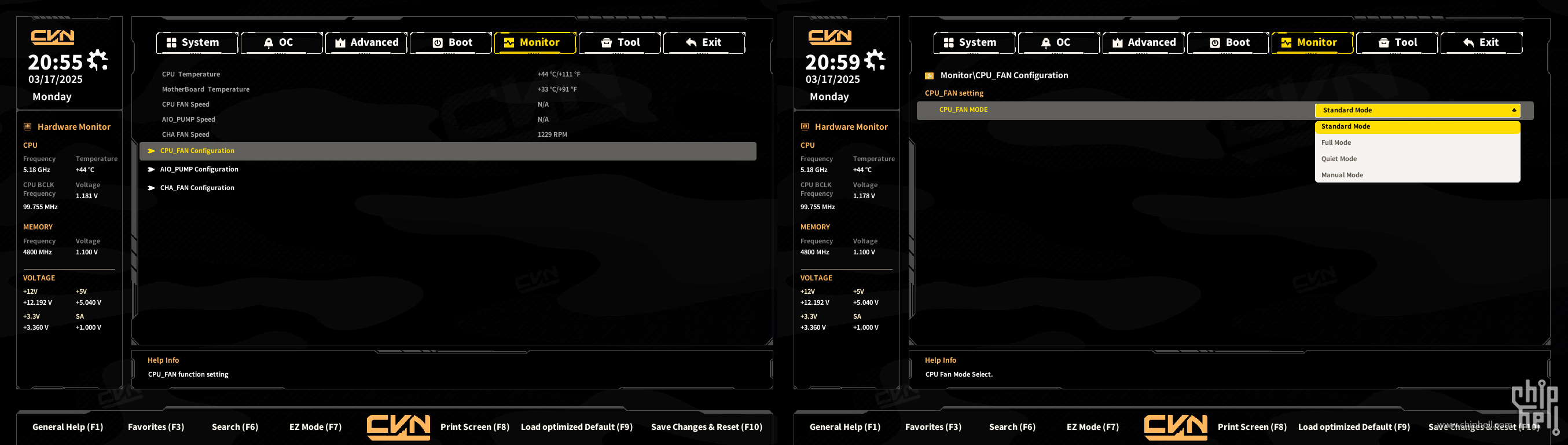The width and height of the screenshot is (1568, 445).
Task: Choose Standard Mode from the dropdown list
Action: click(x=1418, y=127)
